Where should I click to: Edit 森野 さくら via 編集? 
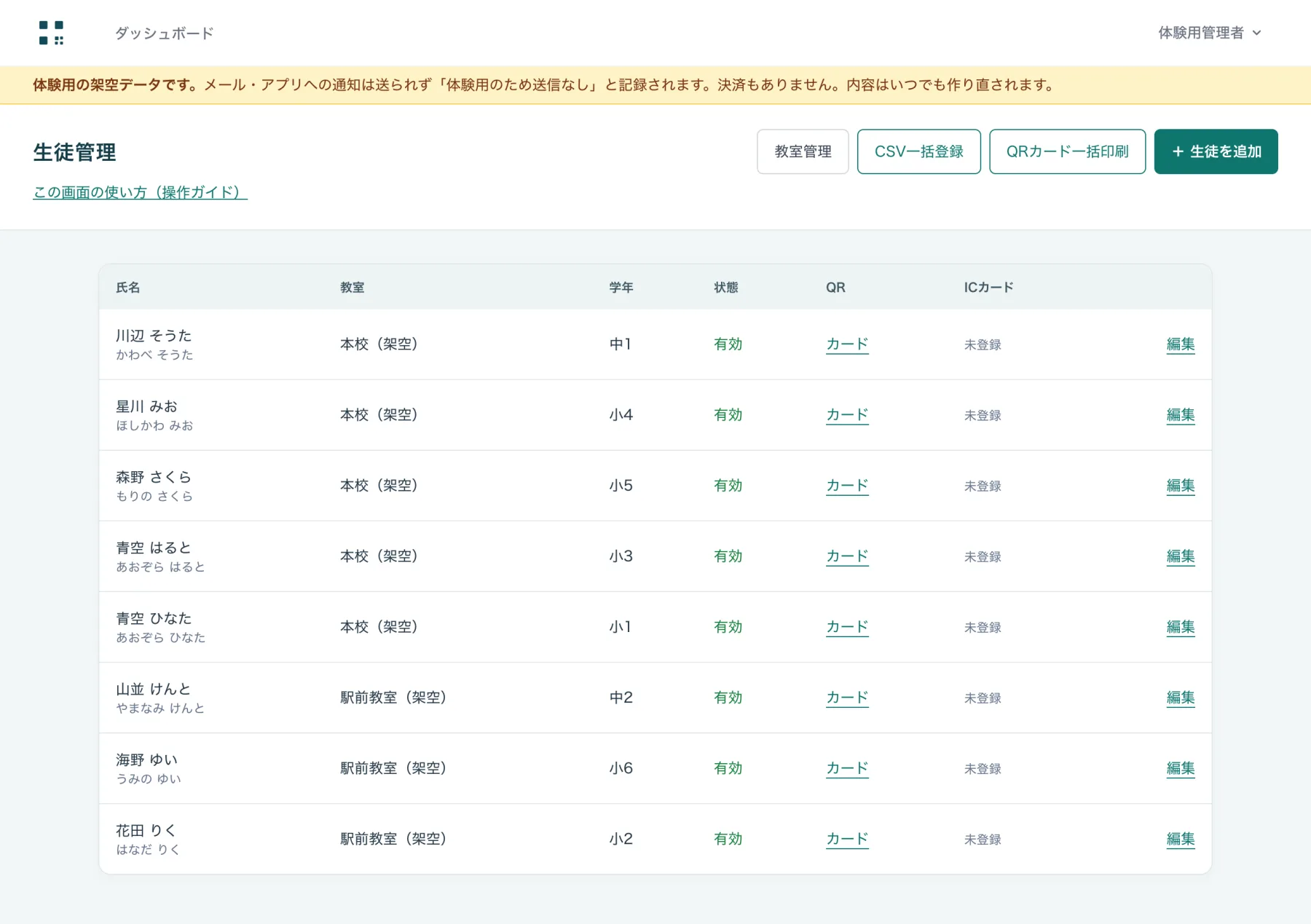coord(1181,485)
